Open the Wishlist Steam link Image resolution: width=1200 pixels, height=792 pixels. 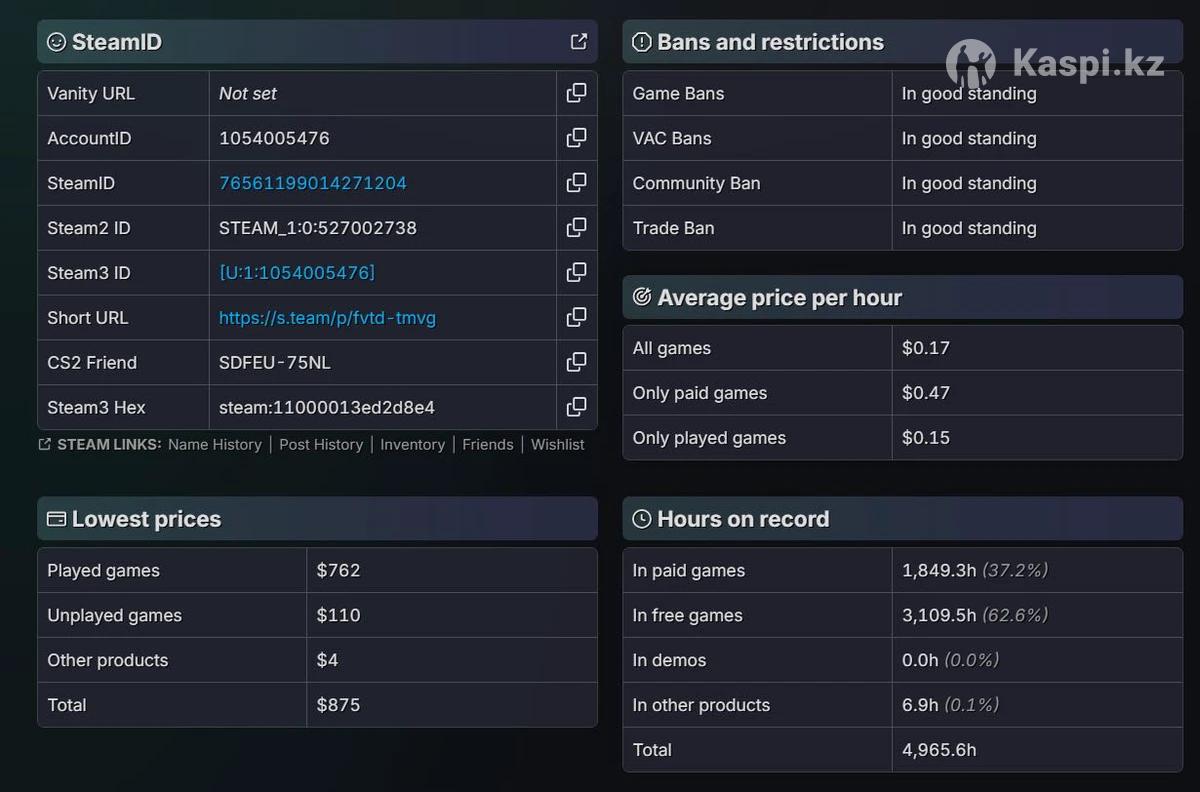coord(557,444)
